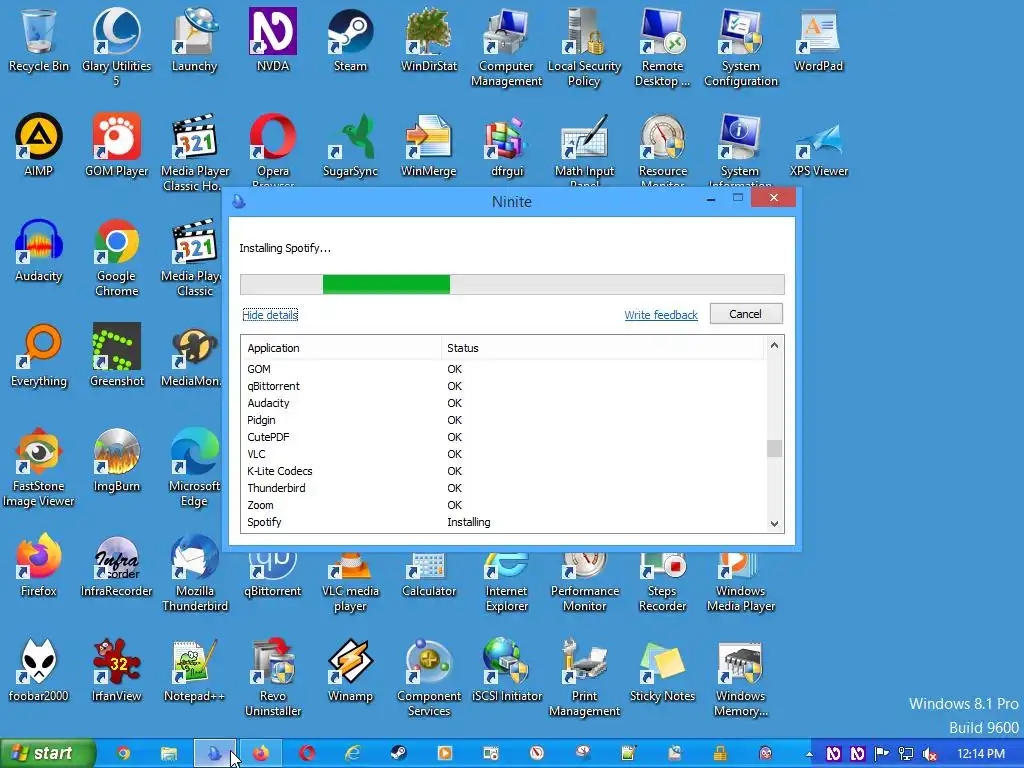This screenshot has width=1024, height=768.
Task: Select the Component Services shortcut
Action: pyautogui.click(x=428, y=677)
